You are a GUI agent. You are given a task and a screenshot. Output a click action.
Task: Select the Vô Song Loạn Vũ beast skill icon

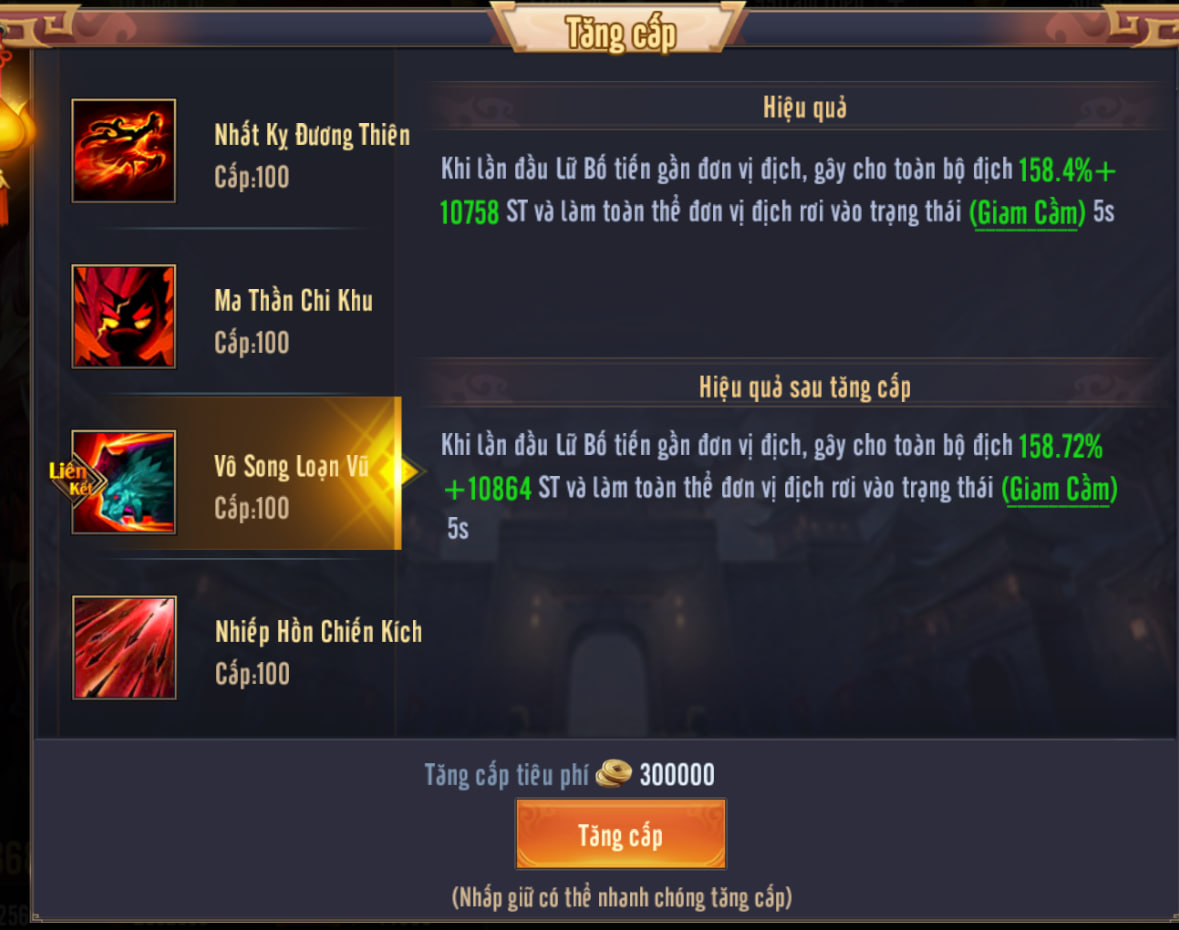coord(124,482)
